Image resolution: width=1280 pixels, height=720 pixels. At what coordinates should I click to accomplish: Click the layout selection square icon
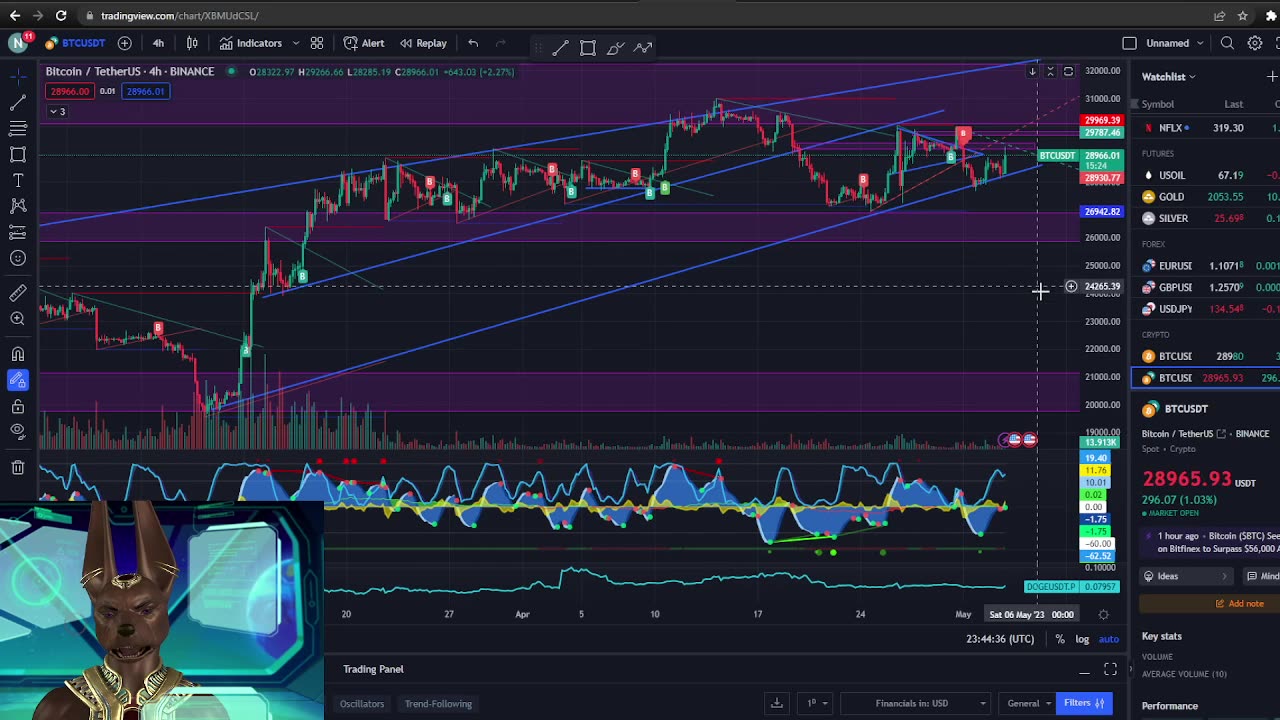click(1129, 43)
